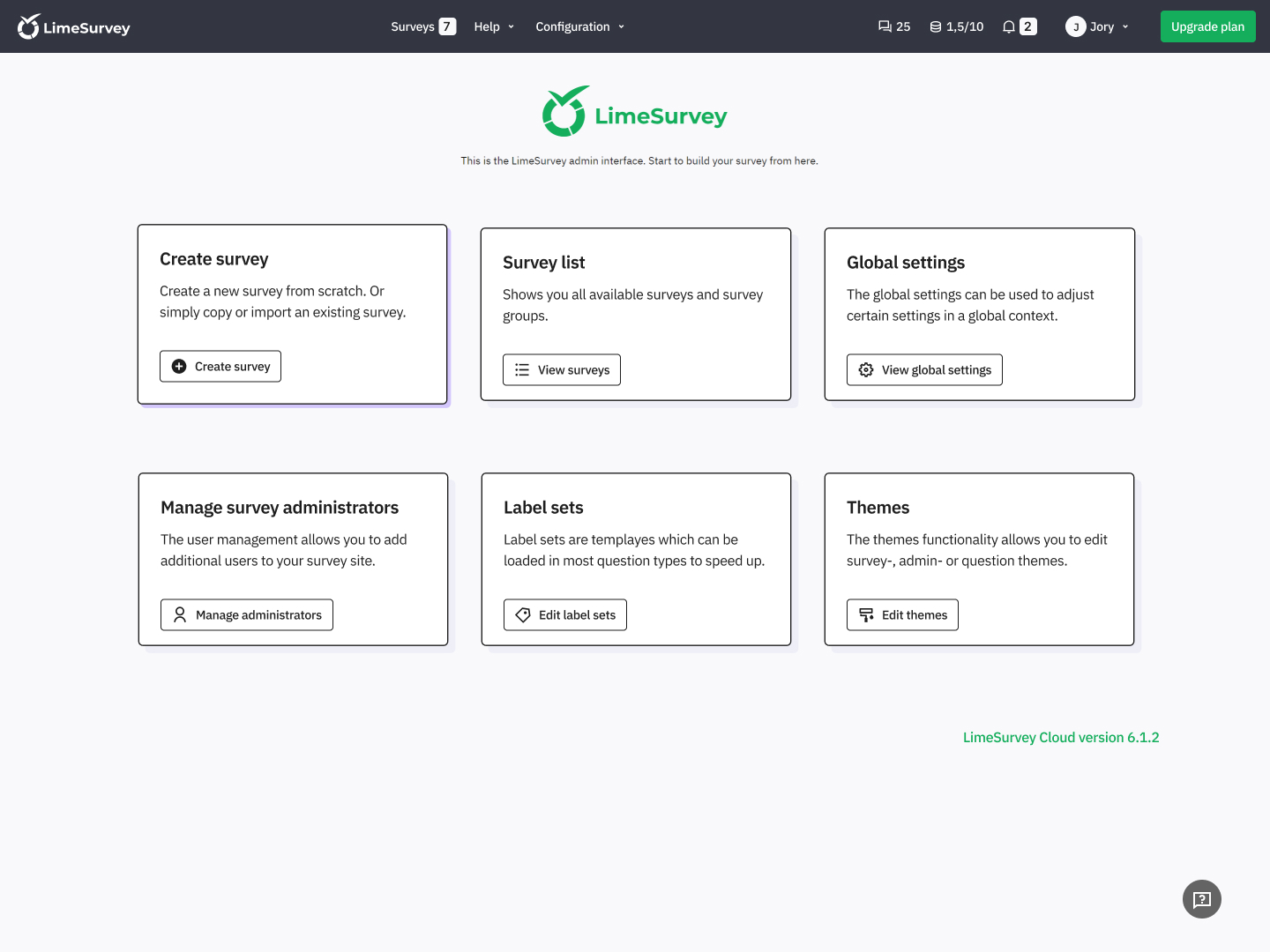Select the plus icon on Create survey button
This screenshot has height=952, width=1270.
pyautogui.click(x=179, y=366)
